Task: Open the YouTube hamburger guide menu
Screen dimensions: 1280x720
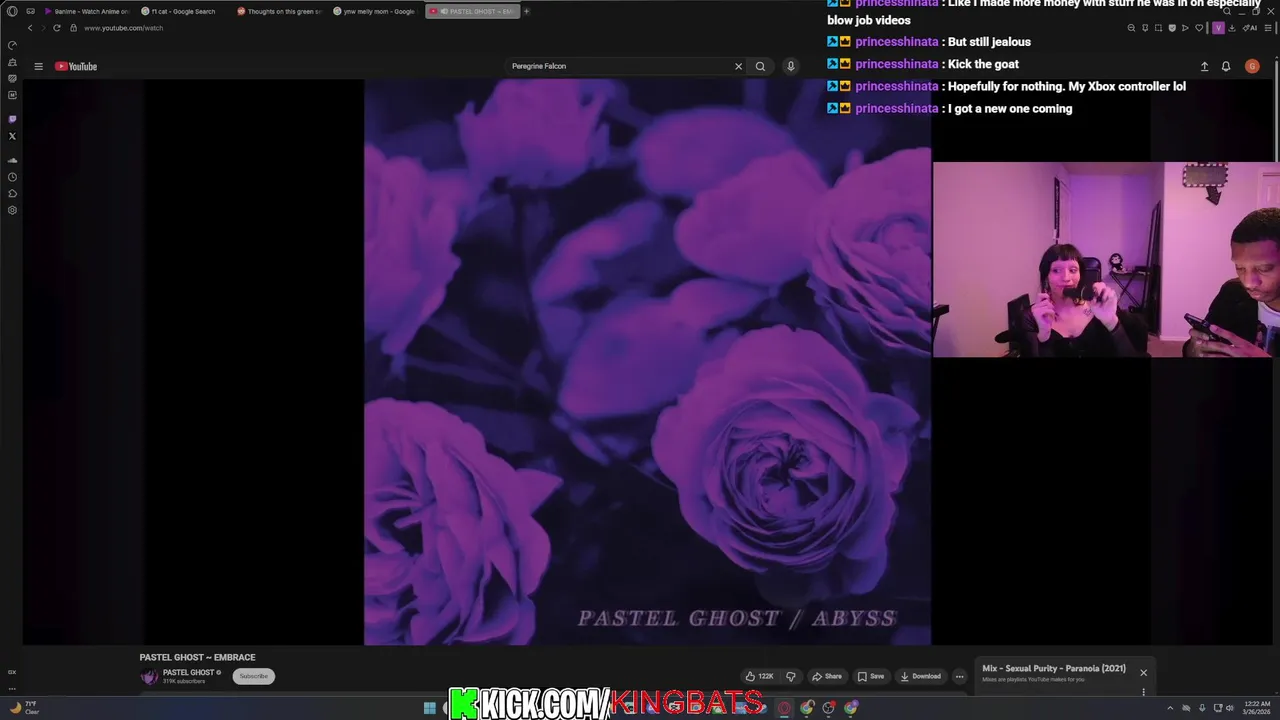Action: (38, 66)
